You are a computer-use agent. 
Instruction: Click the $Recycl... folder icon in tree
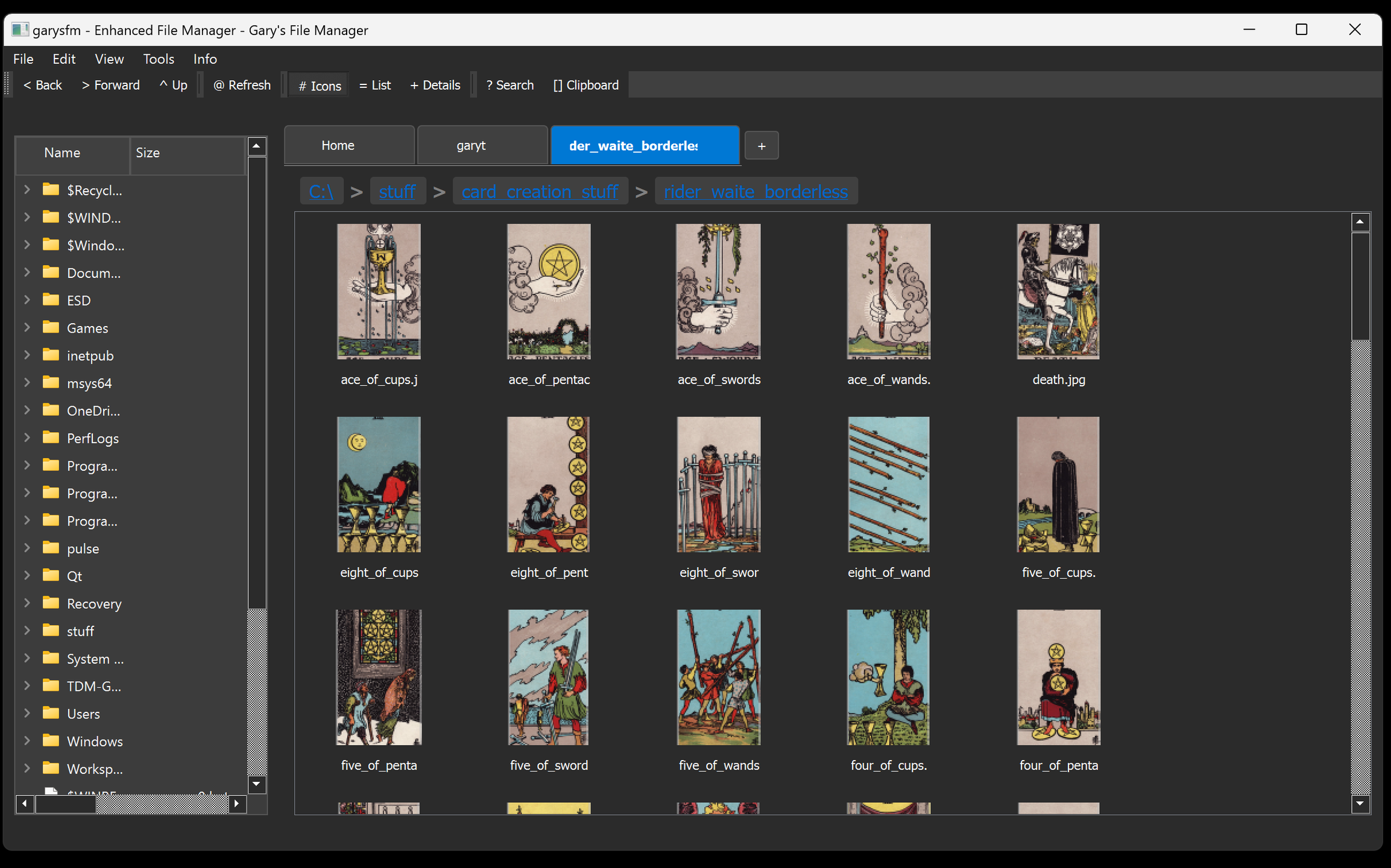[51, 190]
